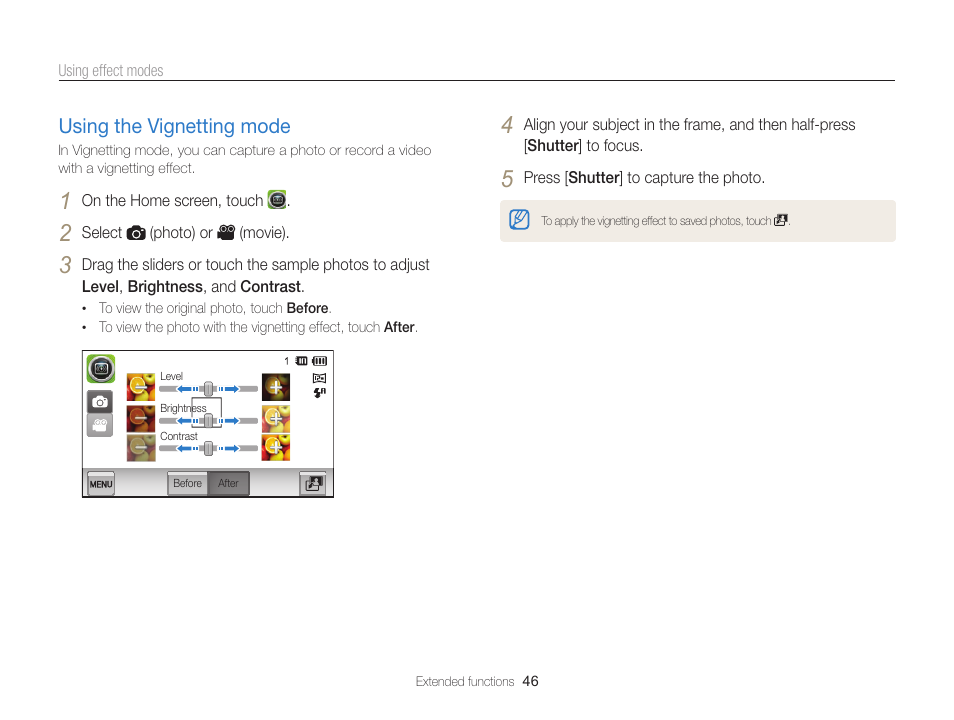Tap the green Vignetting mode icon on camera screen
Viewport: 954px width, 720px height.
click(x=100, y=368)
